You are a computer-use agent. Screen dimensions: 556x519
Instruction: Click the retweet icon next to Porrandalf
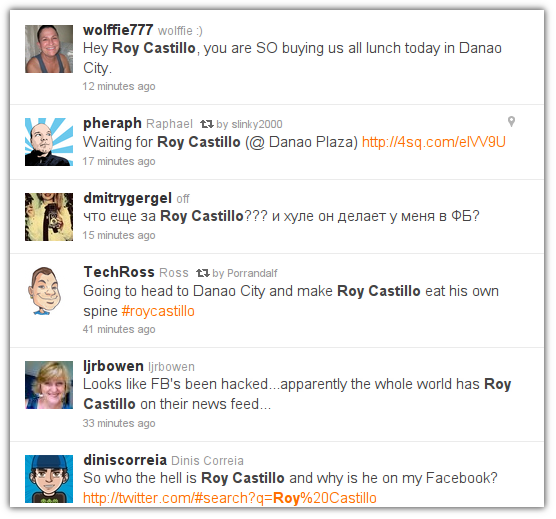[203, 273]
